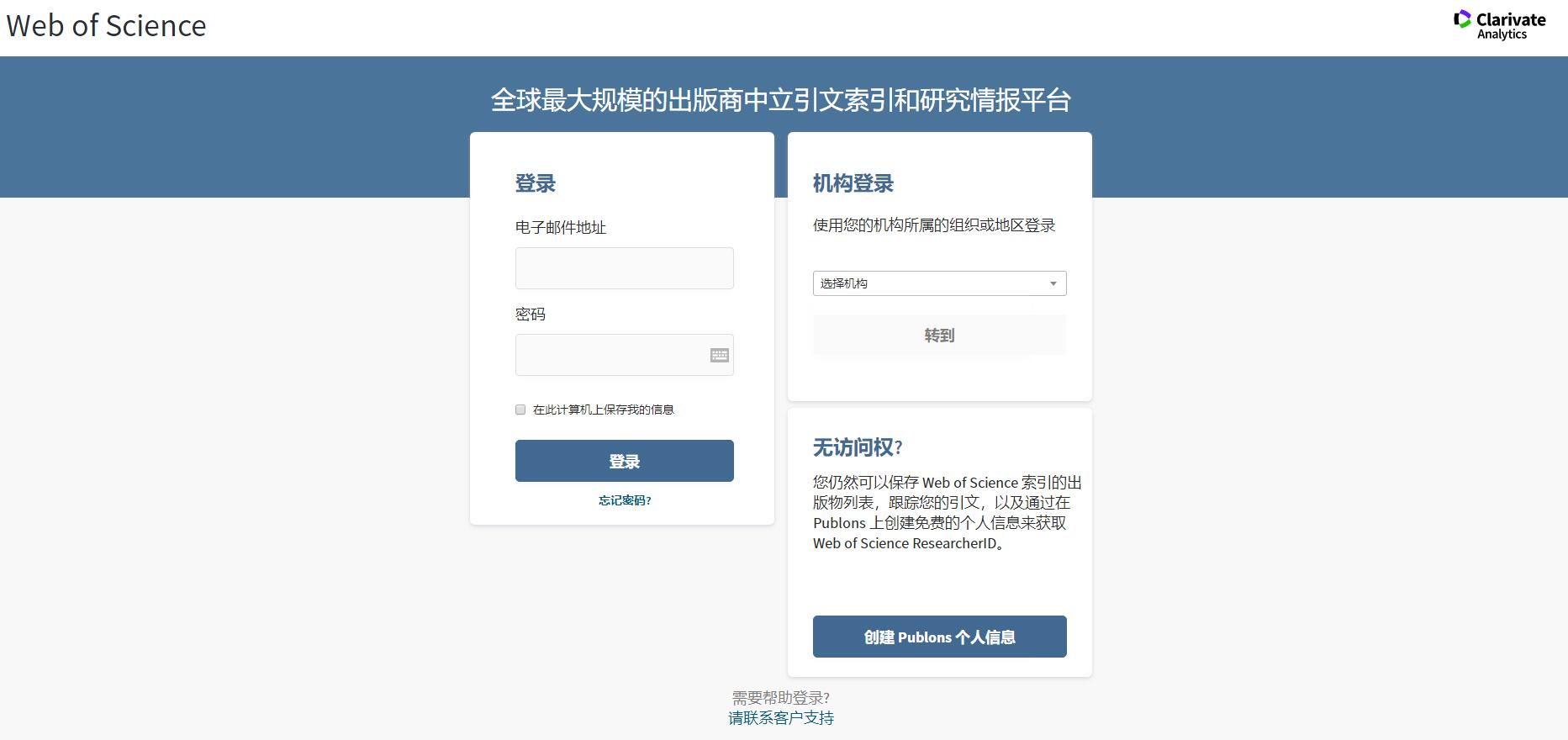
Task: Click the 机构登录 heading
Action: coord(853,183)
